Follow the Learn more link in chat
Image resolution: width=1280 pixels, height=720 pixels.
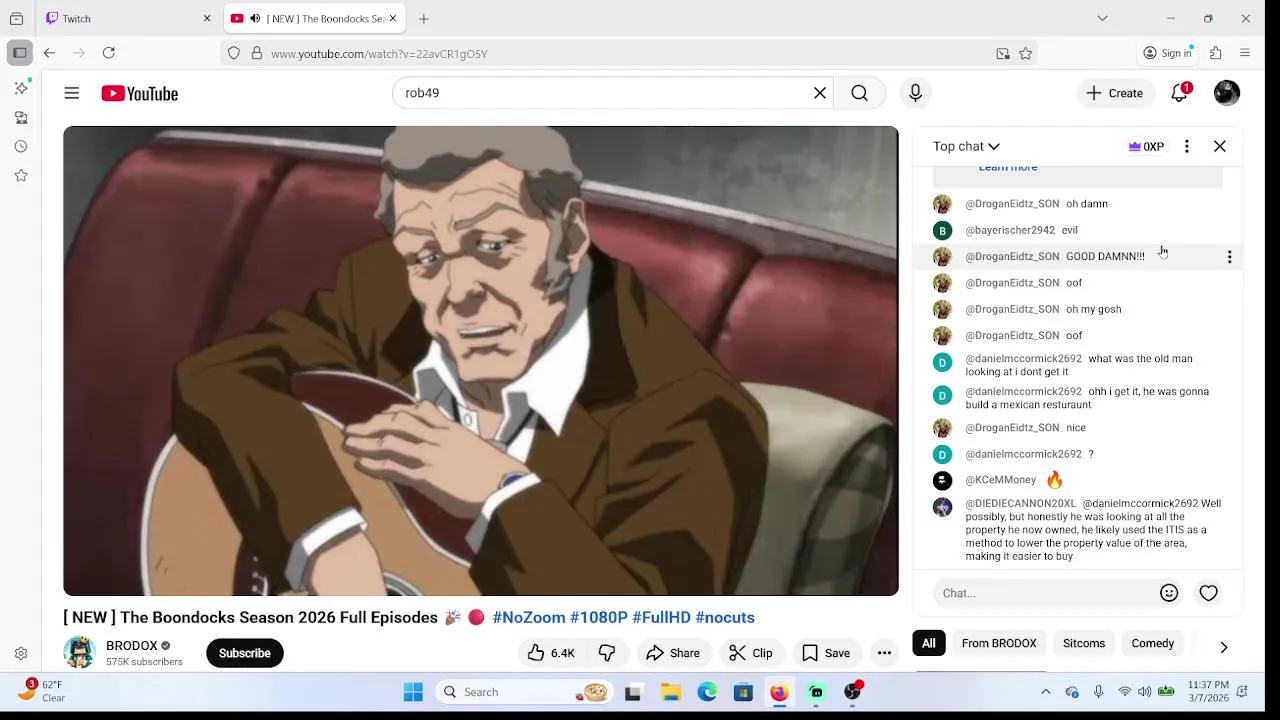[x=1008, y=169]
